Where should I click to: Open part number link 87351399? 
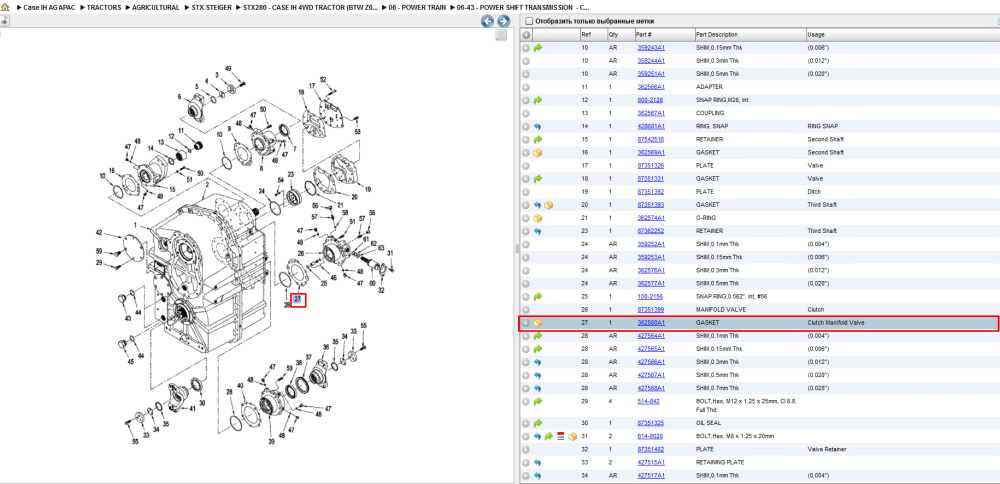click(651, 310)
